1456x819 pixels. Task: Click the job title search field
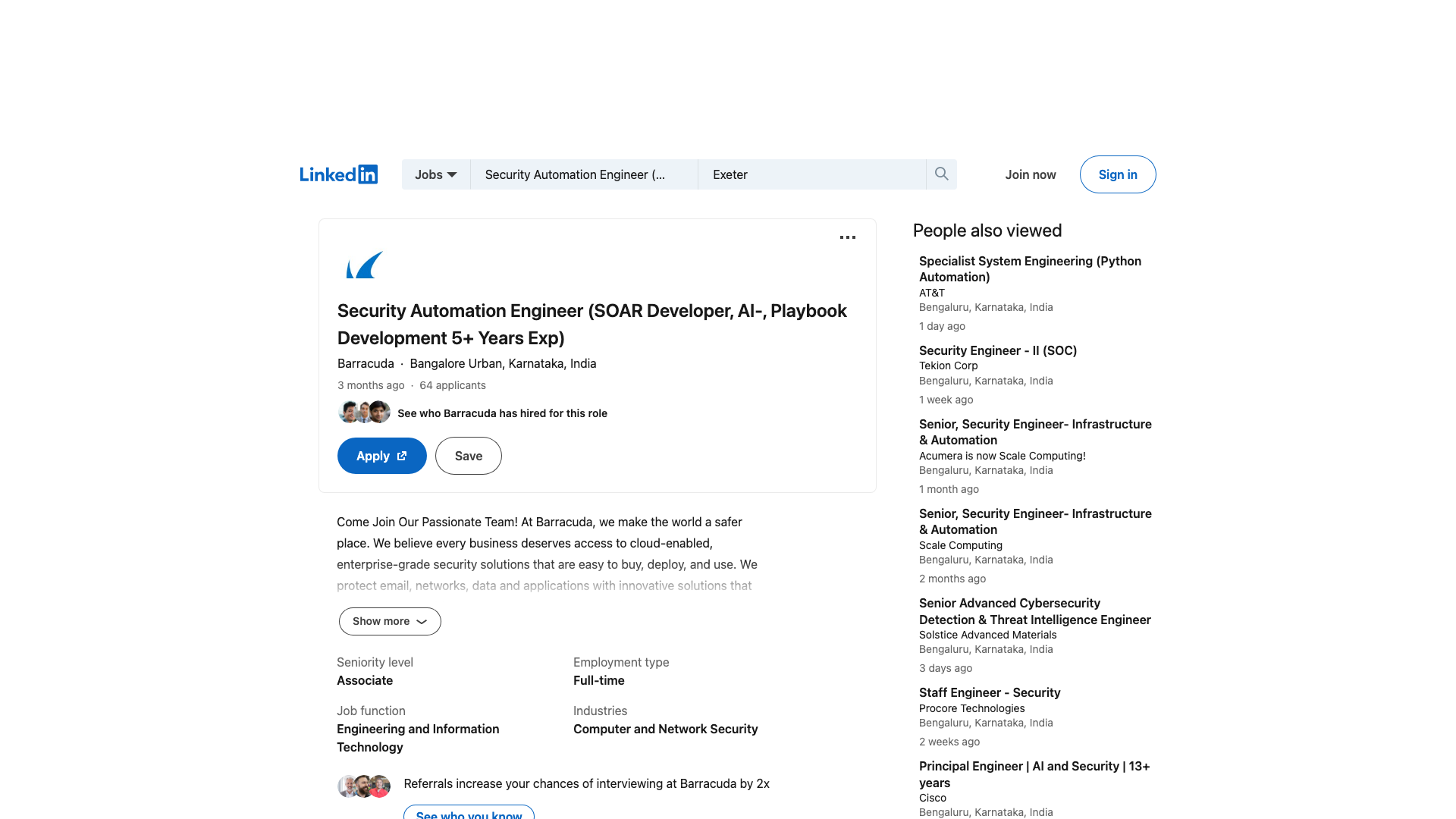pyautogui.click(x=584, y=174)
